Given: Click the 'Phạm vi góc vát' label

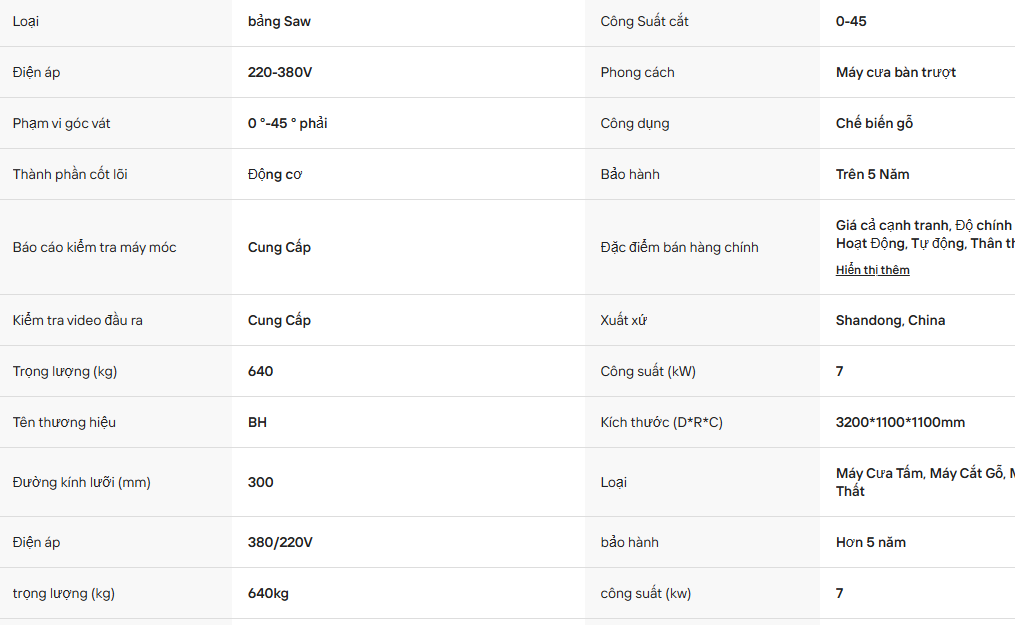Looking at the screenshot, I should point(61,124).
